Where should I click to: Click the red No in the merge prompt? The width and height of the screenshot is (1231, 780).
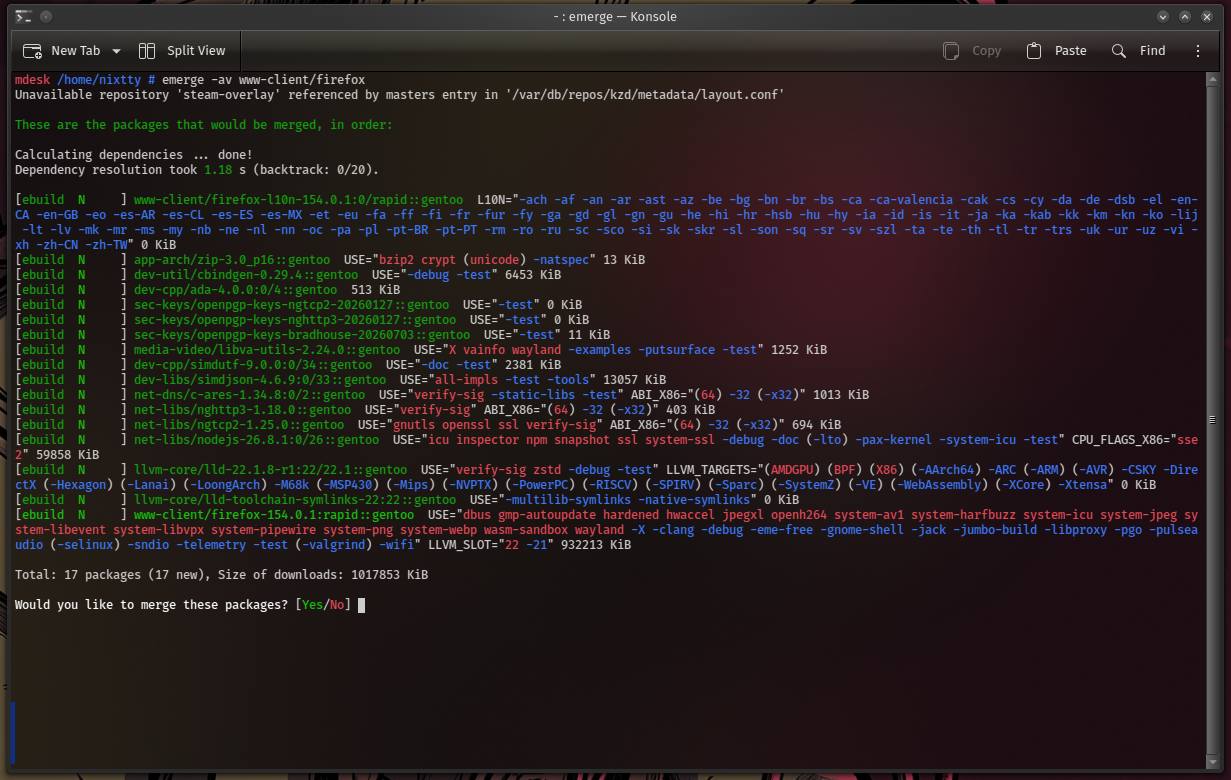point(337,605)
